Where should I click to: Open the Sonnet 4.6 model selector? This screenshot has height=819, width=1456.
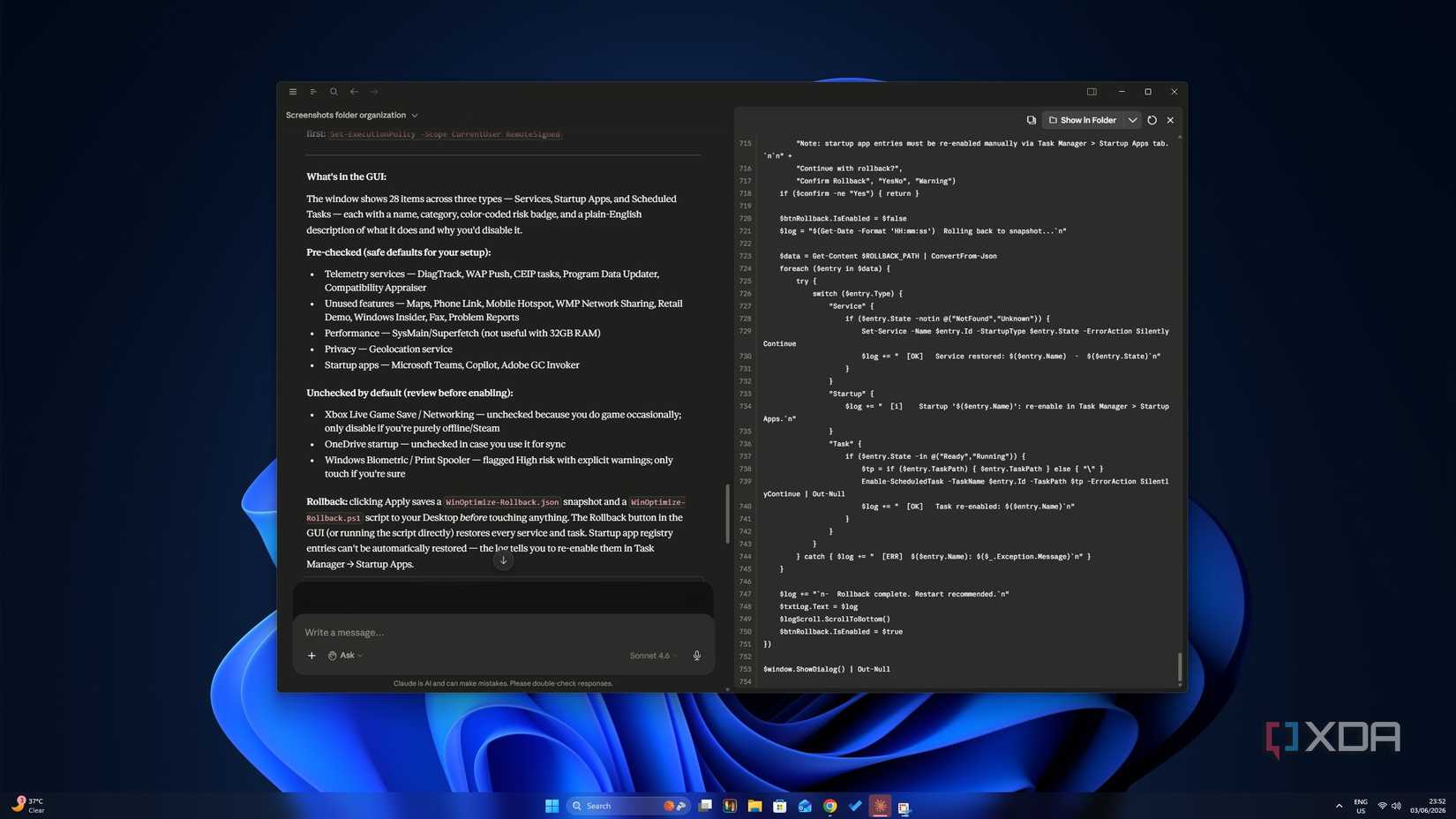pyautogui.click(x=654, y=656)
